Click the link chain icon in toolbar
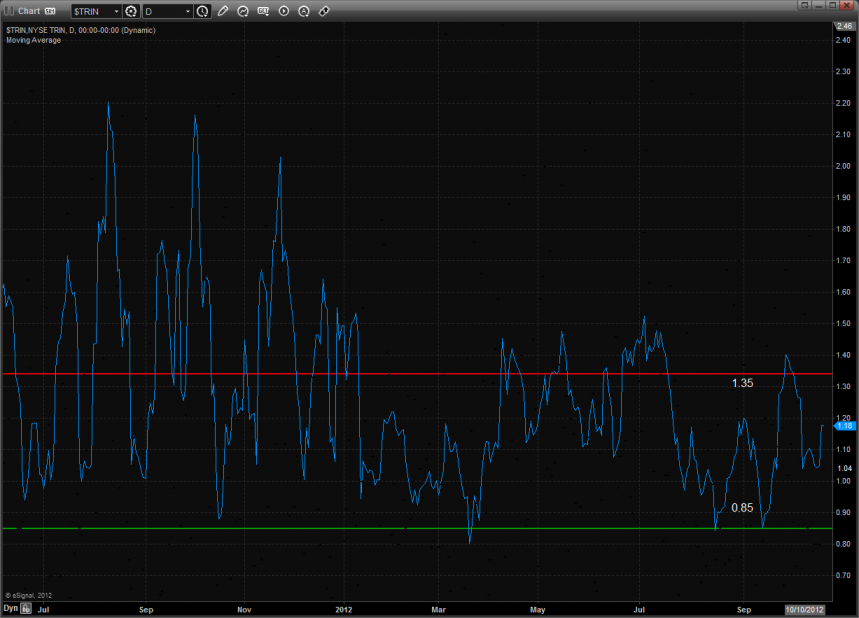The image size is (859, 618). coord(324,11)
